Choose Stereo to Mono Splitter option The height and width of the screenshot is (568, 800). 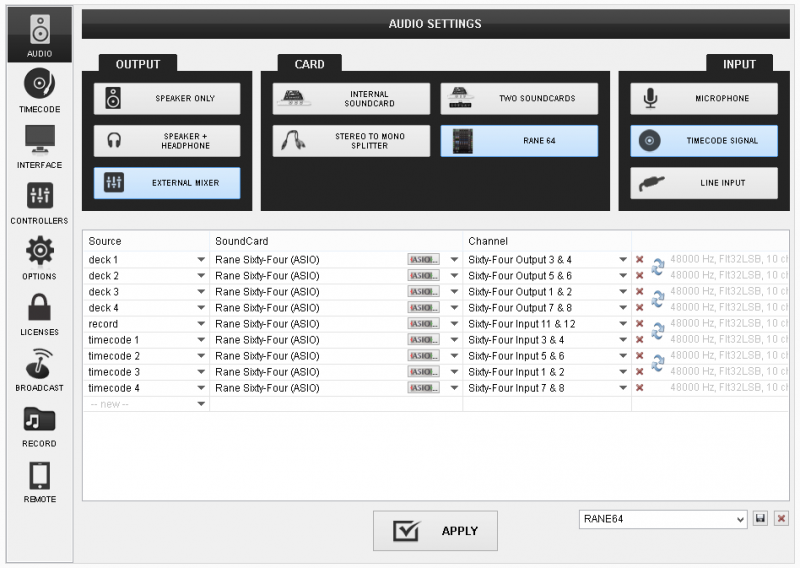351,141
